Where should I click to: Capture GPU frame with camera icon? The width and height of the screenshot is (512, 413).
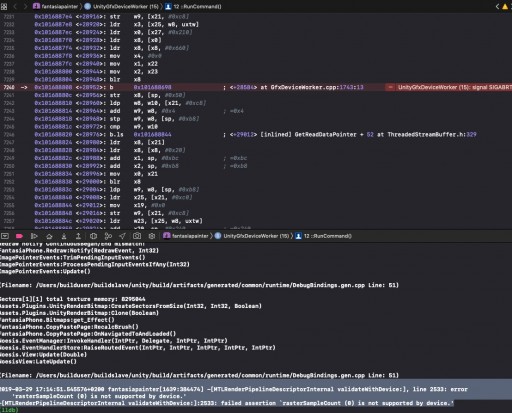[137, 236]
